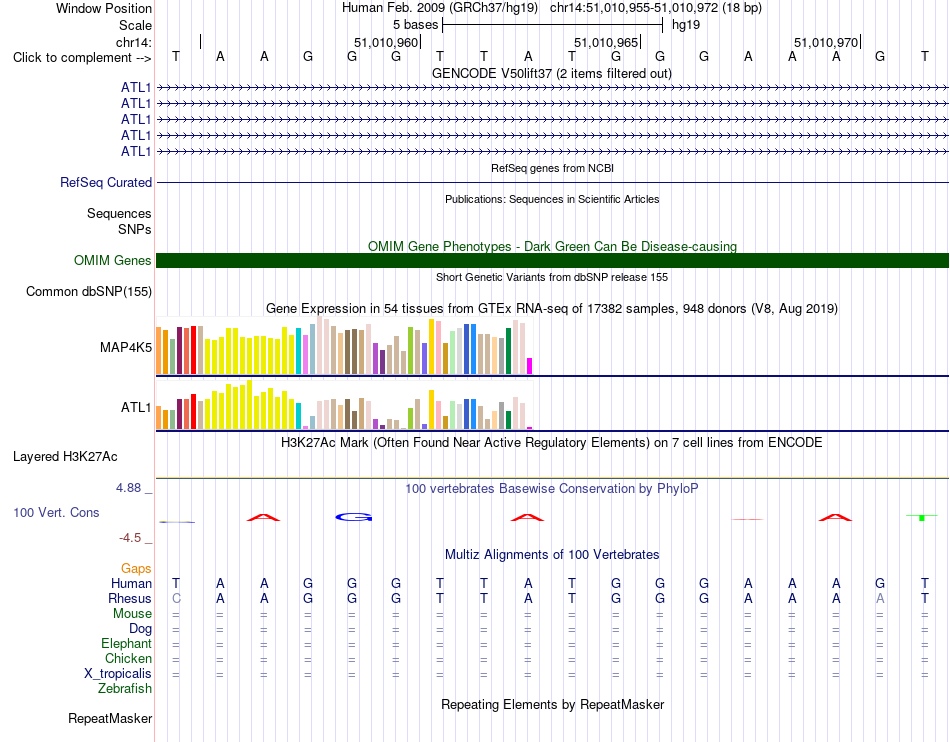Click the Sequences publications label
Viewport: 950px width, 742px height.
[x=119, y=213]
